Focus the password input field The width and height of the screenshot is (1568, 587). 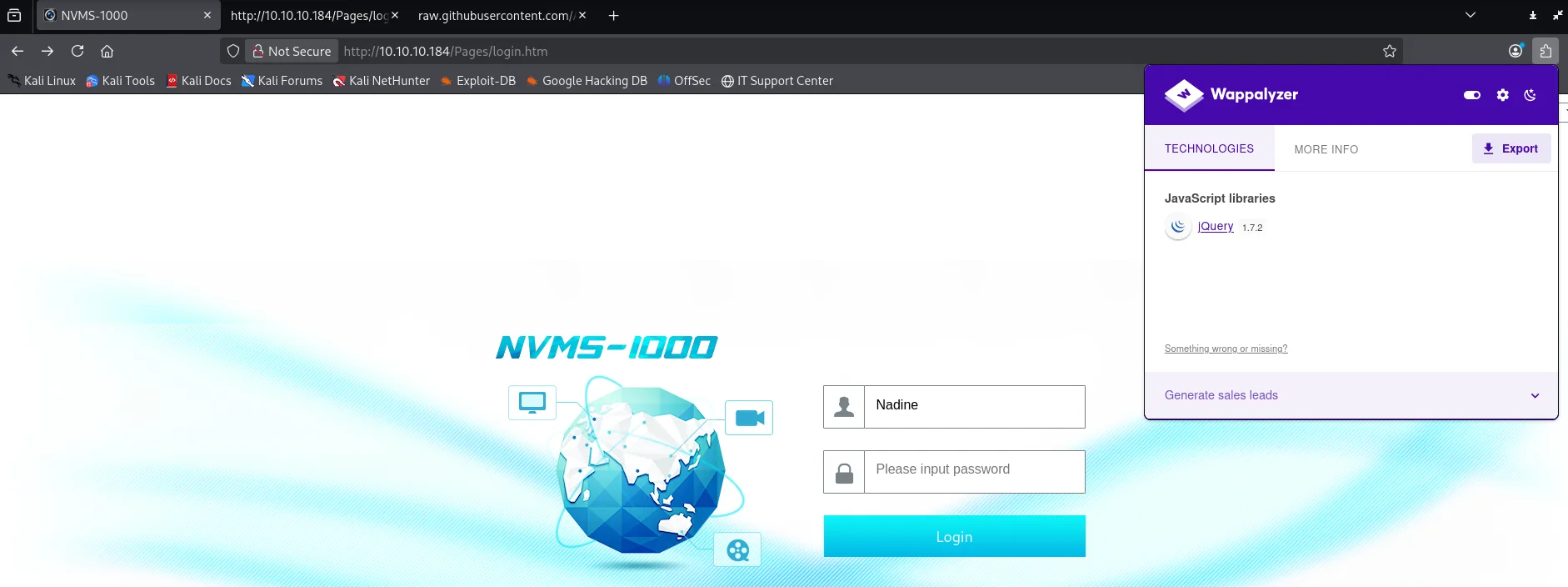coord(975,471)
